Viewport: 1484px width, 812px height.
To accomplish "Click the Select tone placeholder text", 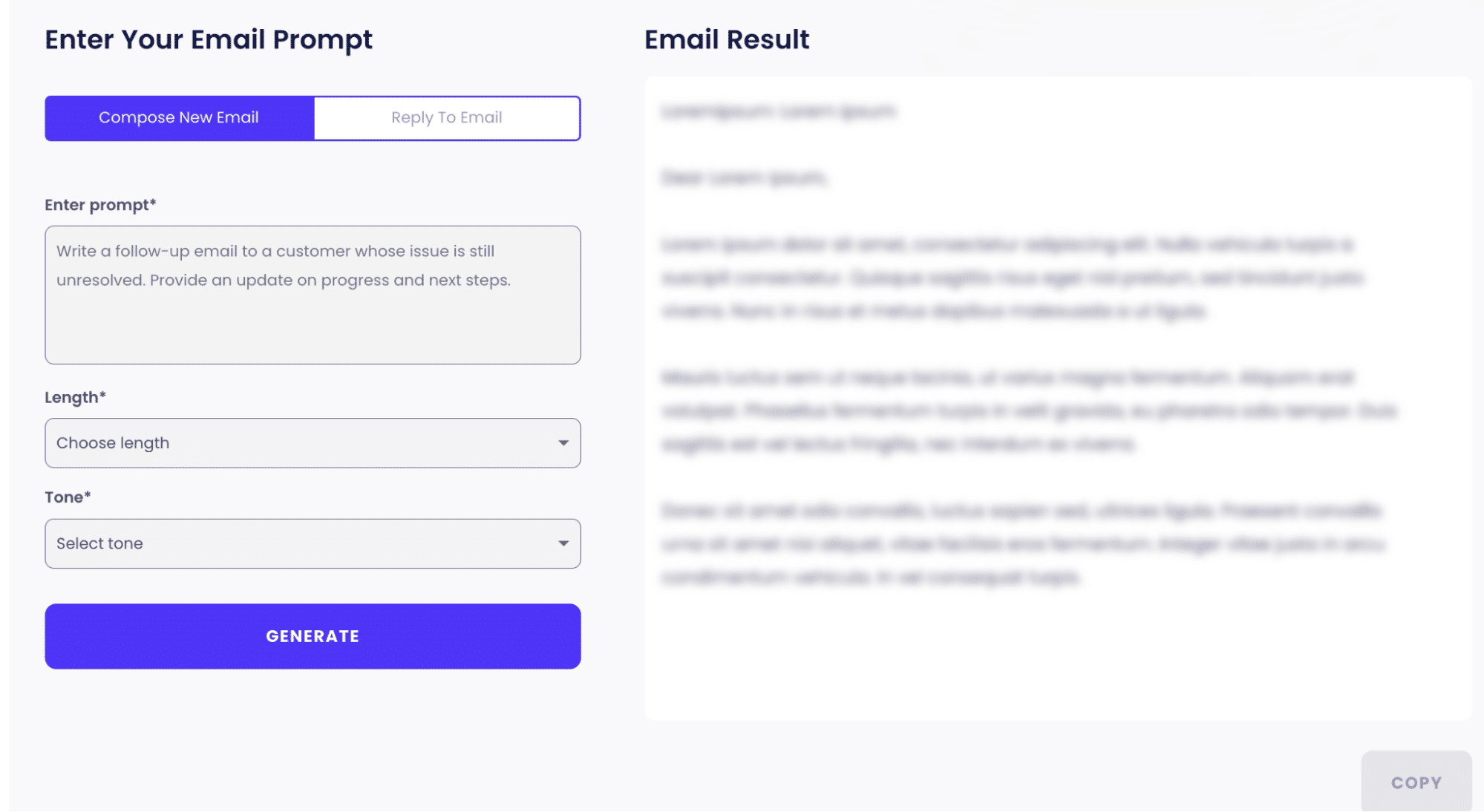I will tap(99, 543).
